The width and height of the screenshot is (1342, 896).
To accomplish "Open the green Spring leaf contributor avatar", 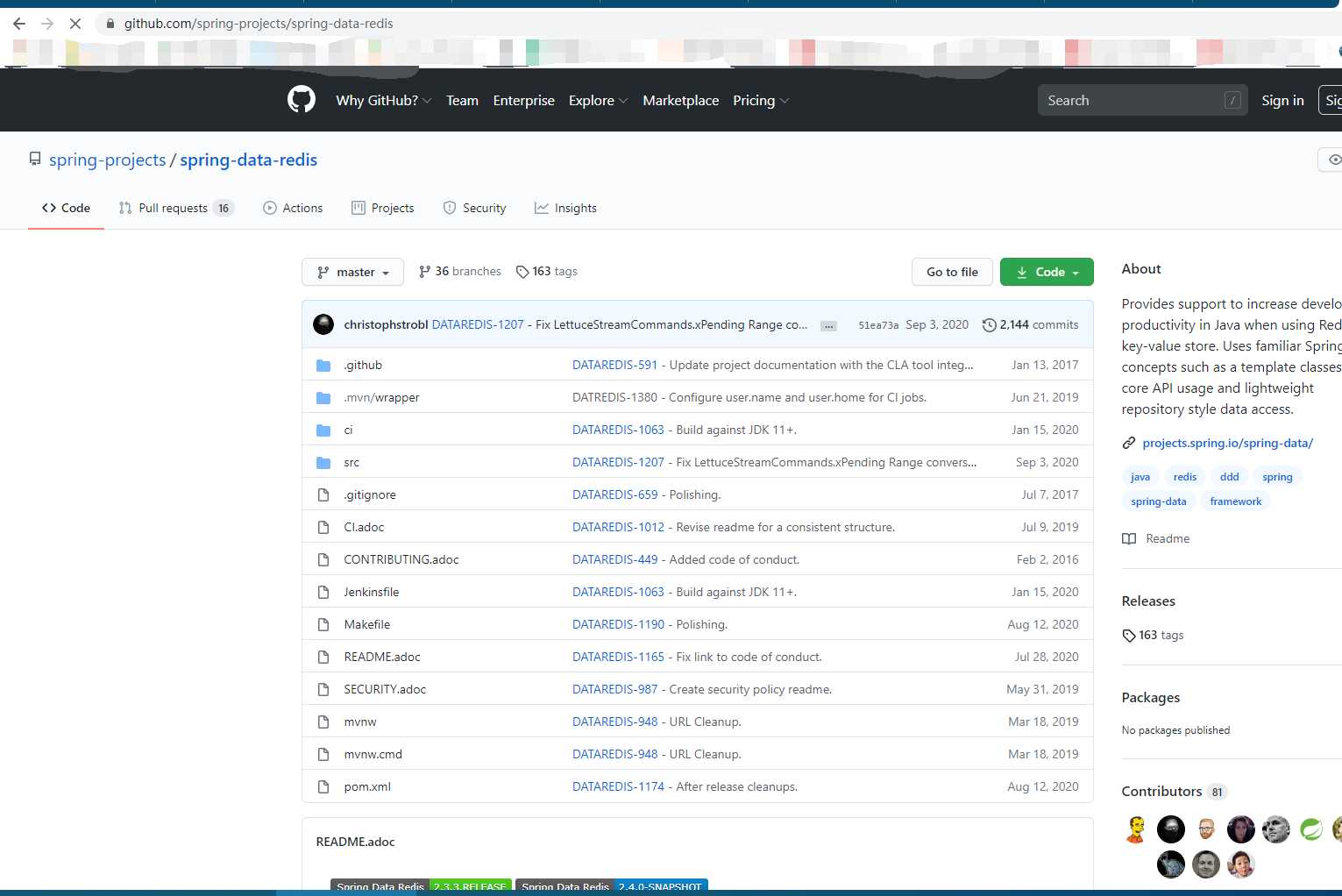I will pyautogui.click(x=1311, y=828).
